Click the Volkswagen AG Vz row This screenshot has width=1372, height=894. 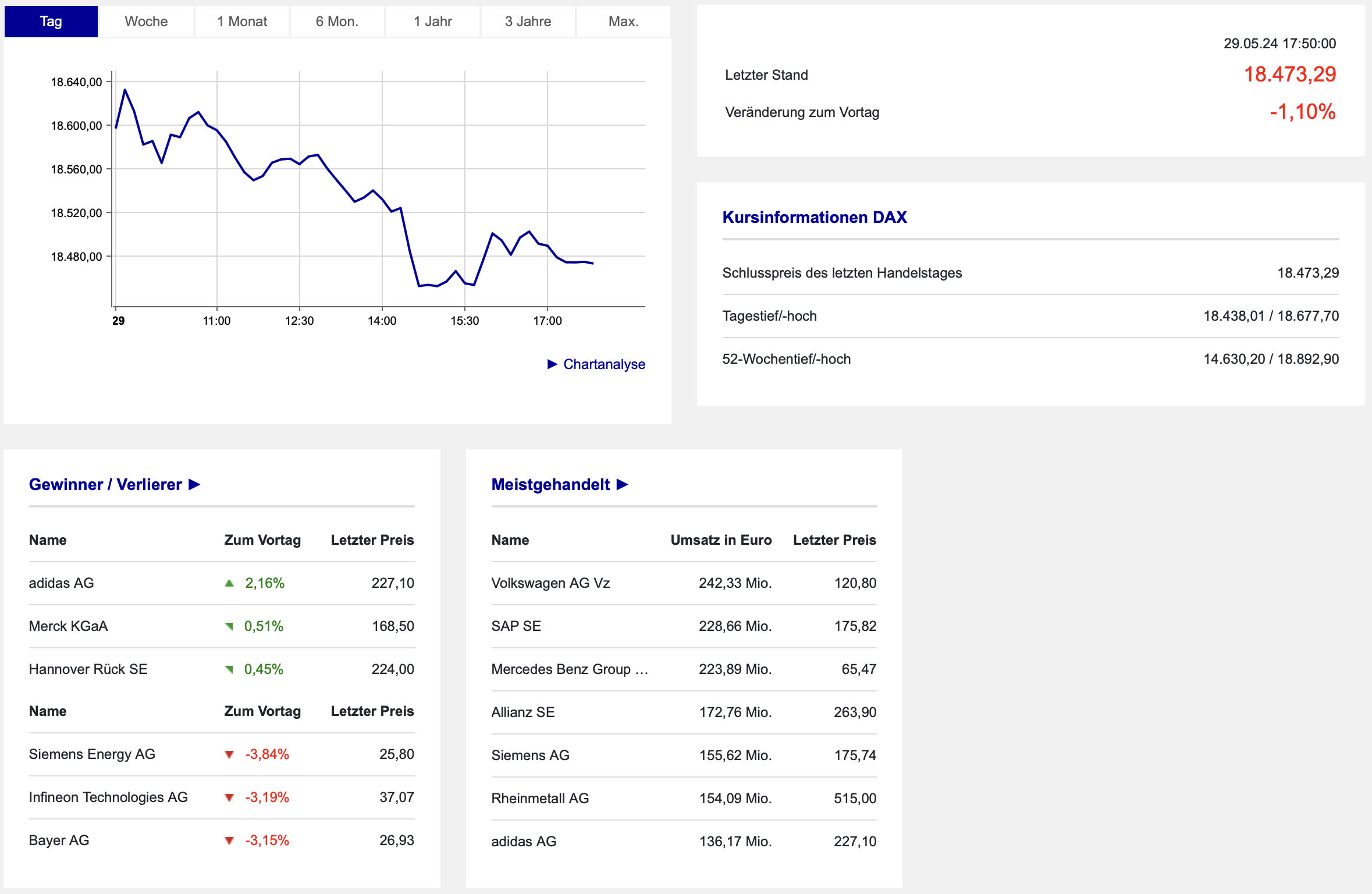pyautogui.click(x=684, y=583)
